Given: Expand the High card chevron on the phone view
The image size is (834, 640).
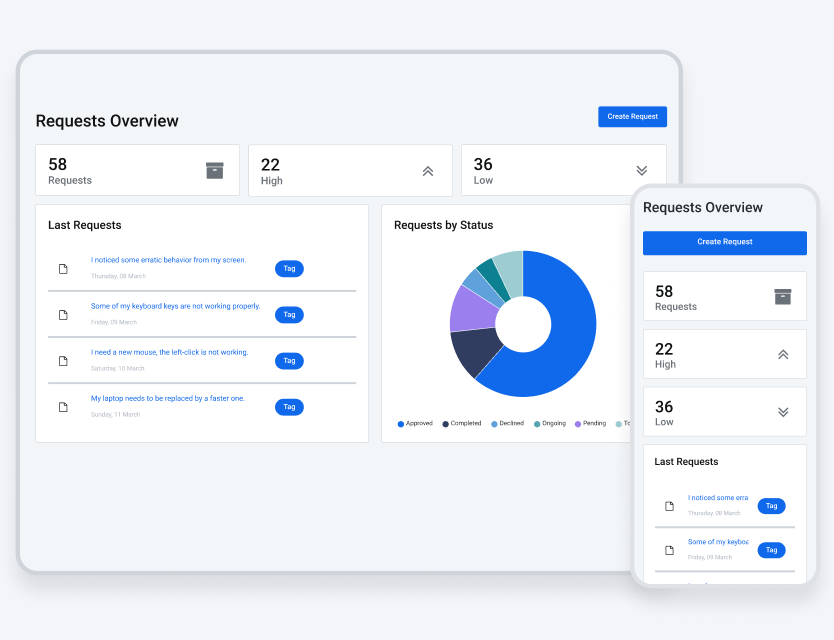Looking at the screenshot, I should [783, 354].
